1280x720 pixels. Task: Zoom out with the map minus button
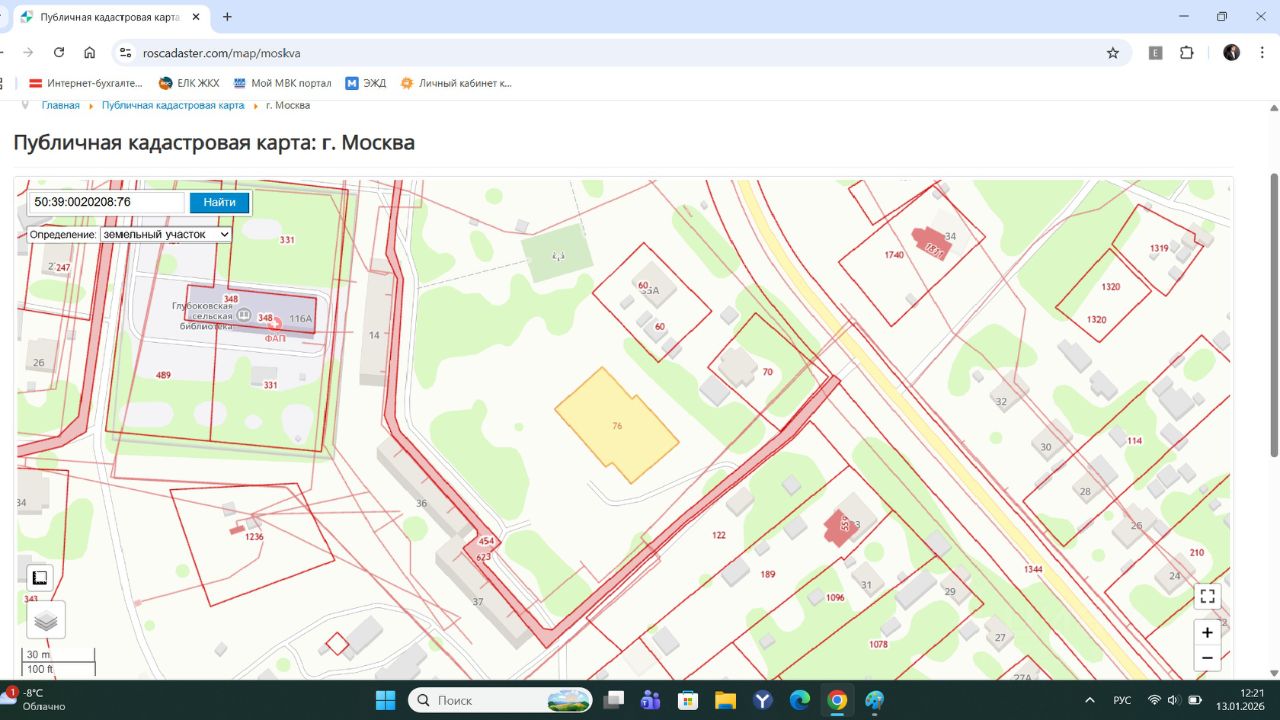pyautogui.click(x=1207, y=657)
